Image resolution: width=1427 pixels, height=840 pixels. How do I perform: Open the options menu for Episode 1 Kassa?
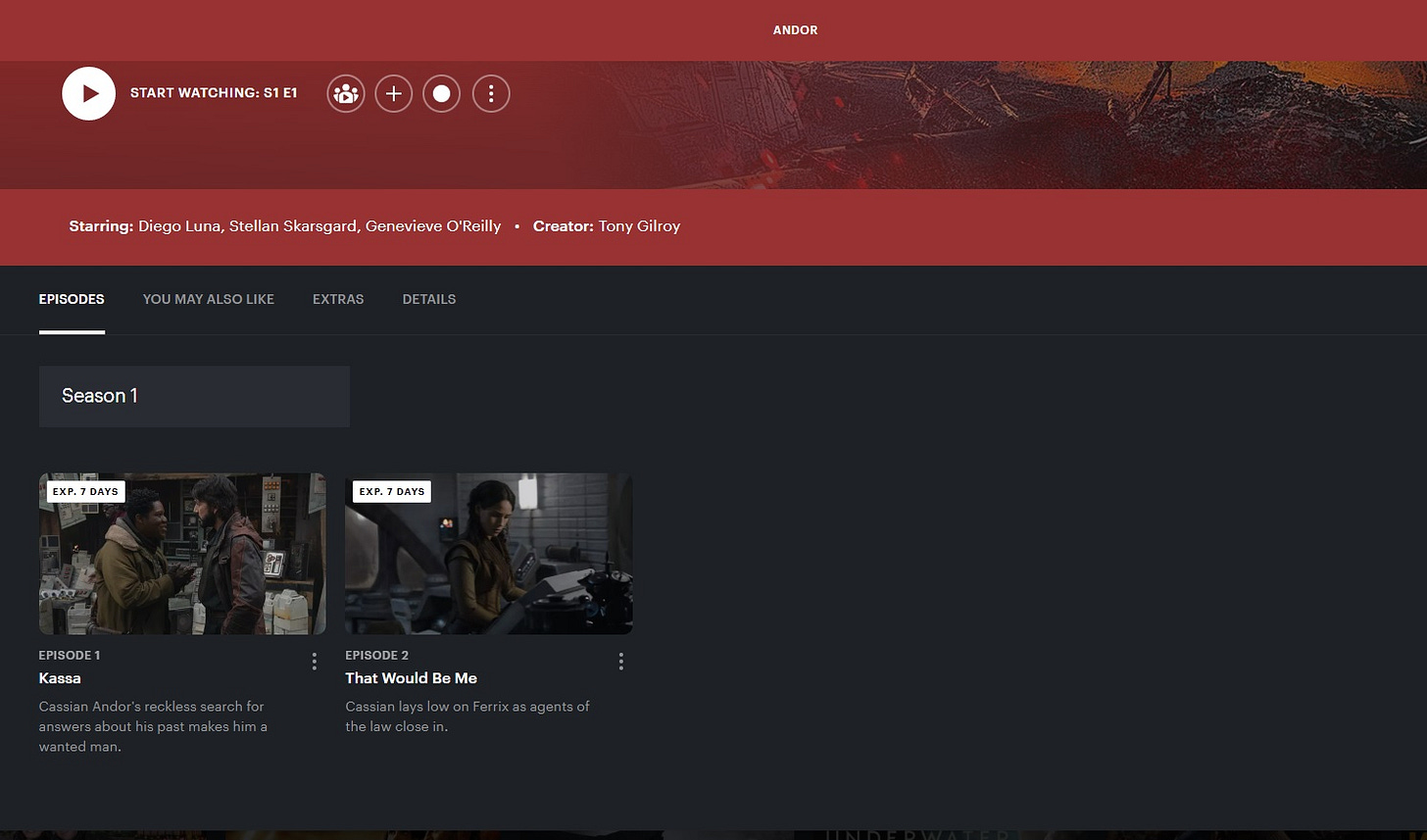(x=315, y=662)
